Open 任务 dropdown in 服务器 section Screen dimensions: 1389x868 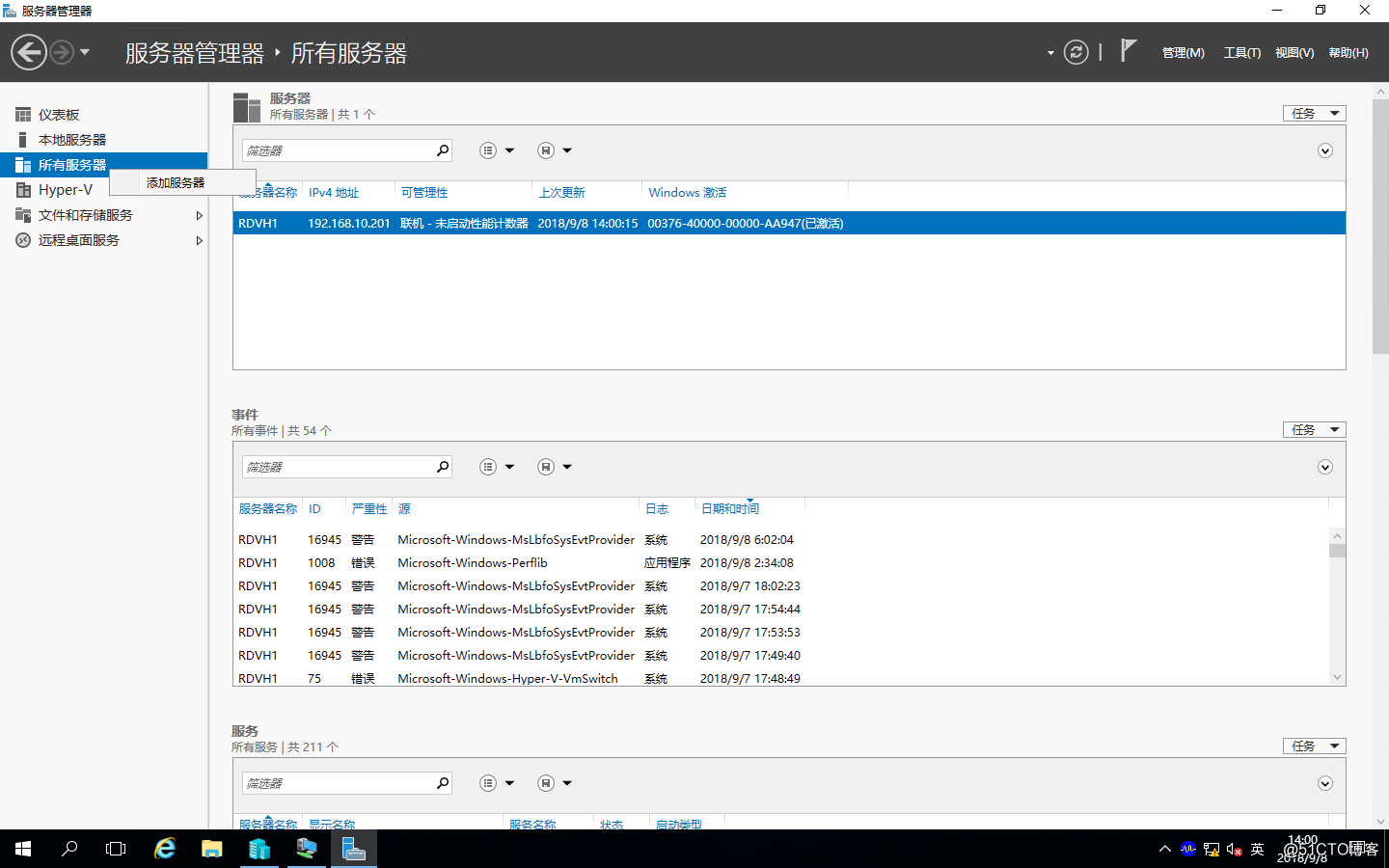[1314, 113]
